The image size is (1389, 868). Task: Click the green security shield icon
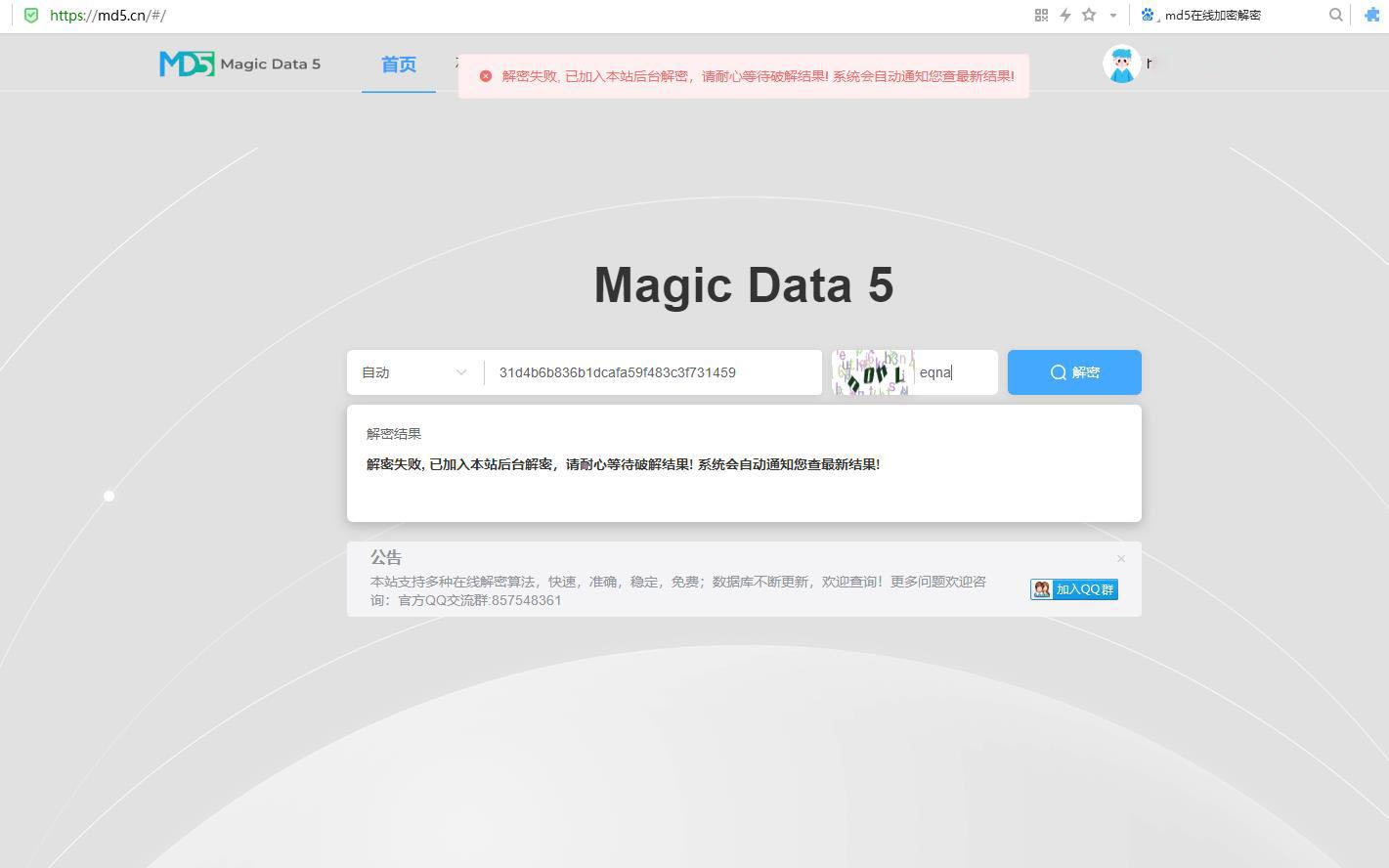click(x=31, y=16)
